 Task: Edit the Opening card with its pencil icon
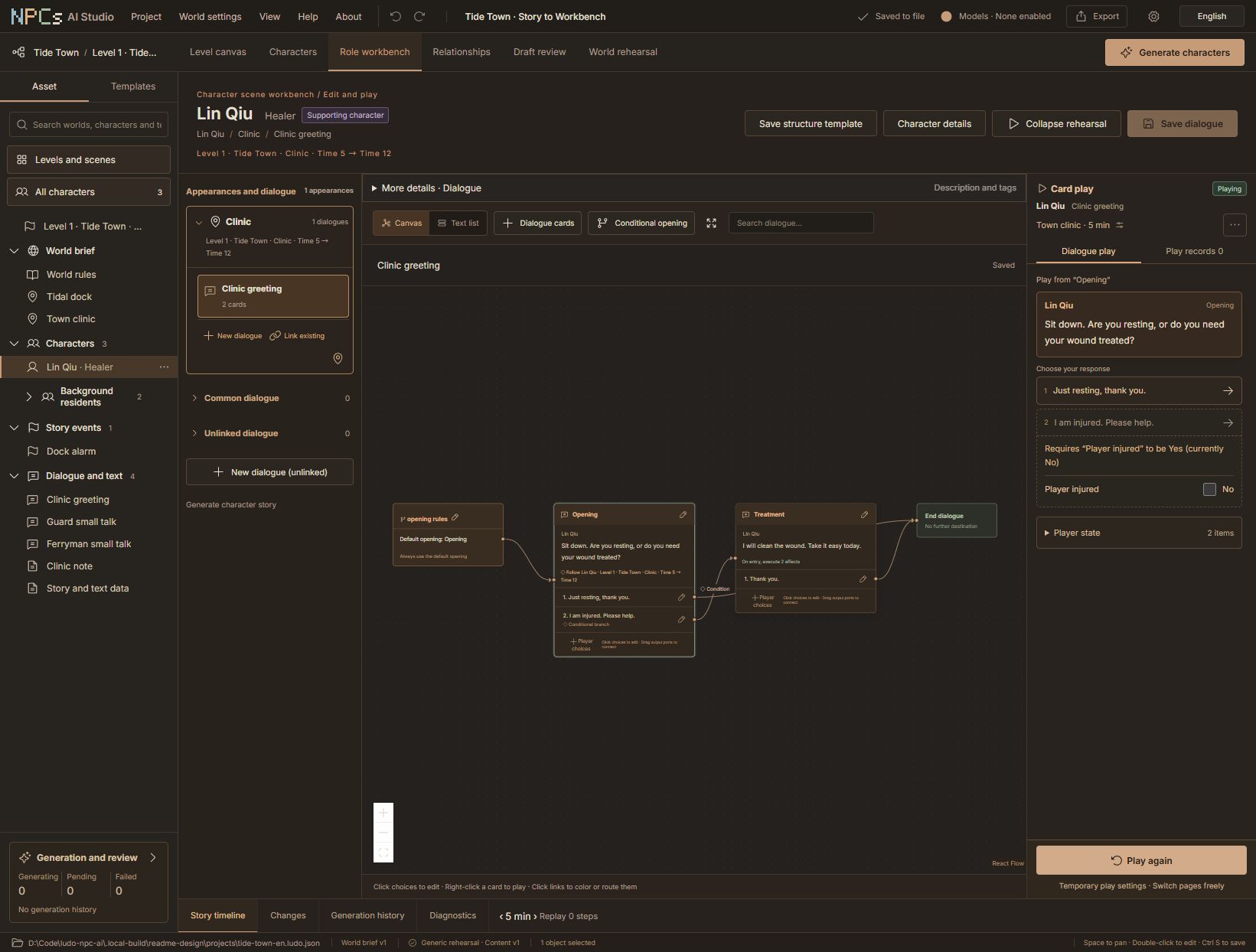[x=683, y=514]
